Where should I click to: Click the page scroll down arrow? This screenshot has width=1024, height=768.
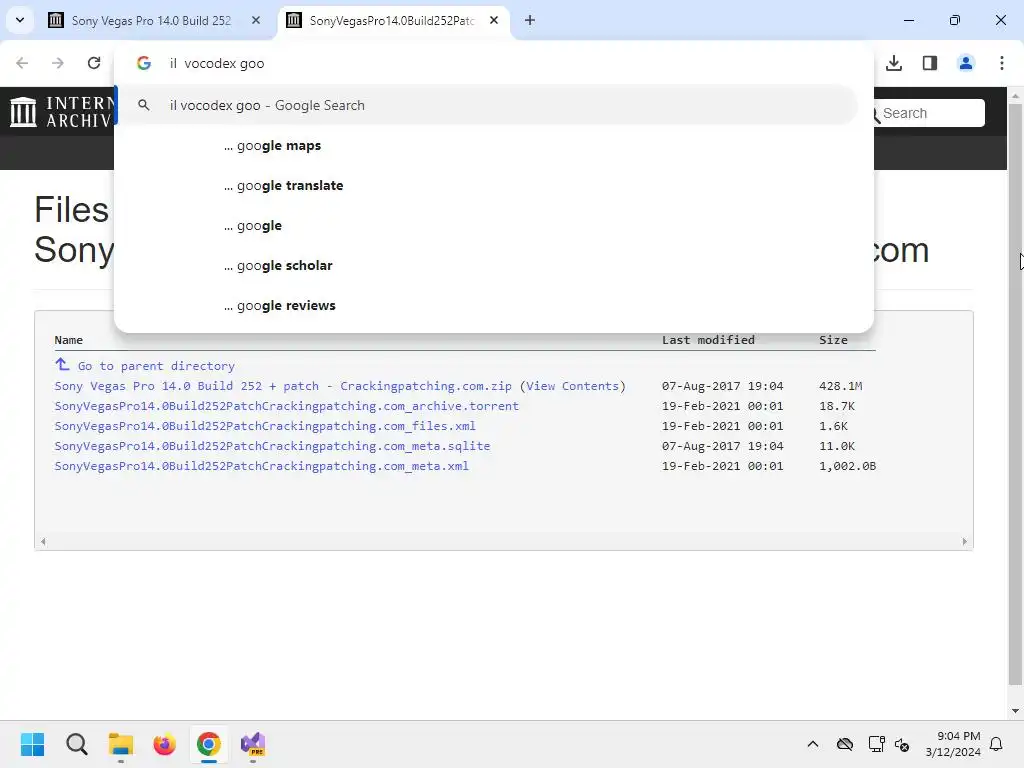click(1015, 711)
